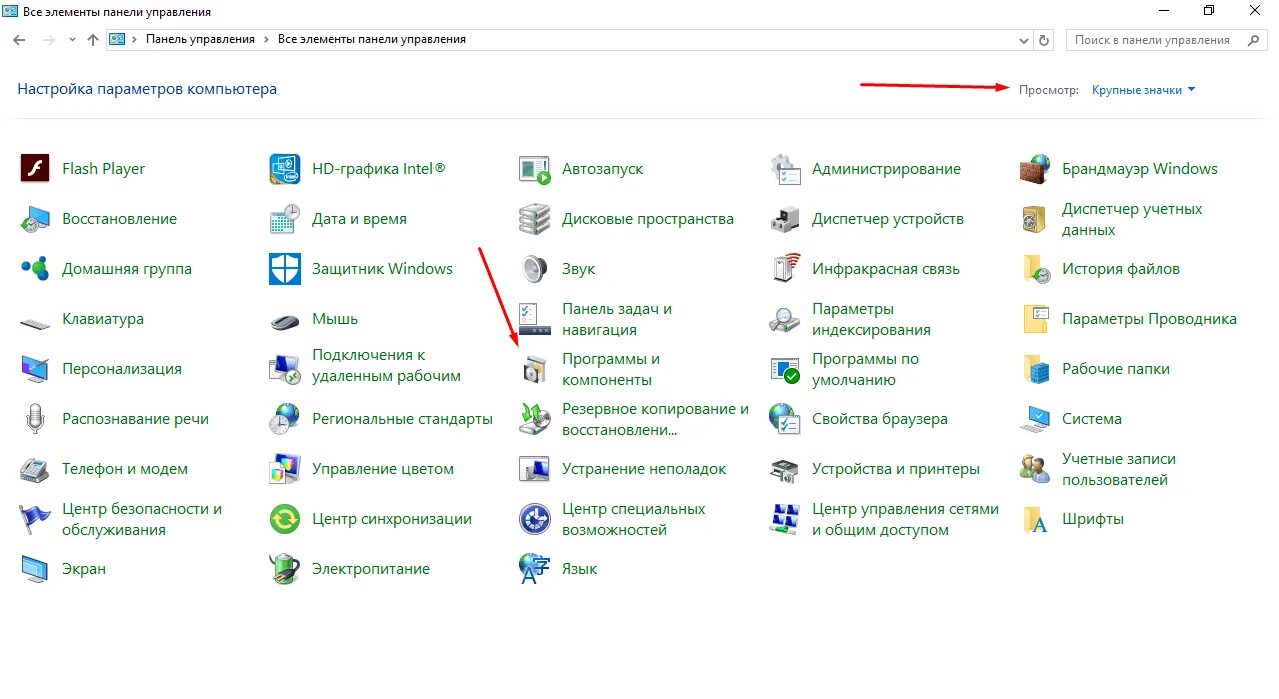Click the Параметры индексирования icon
The height and width of the screenshot is (699, 1279).
pyautogui.click(x=785, y=319)
